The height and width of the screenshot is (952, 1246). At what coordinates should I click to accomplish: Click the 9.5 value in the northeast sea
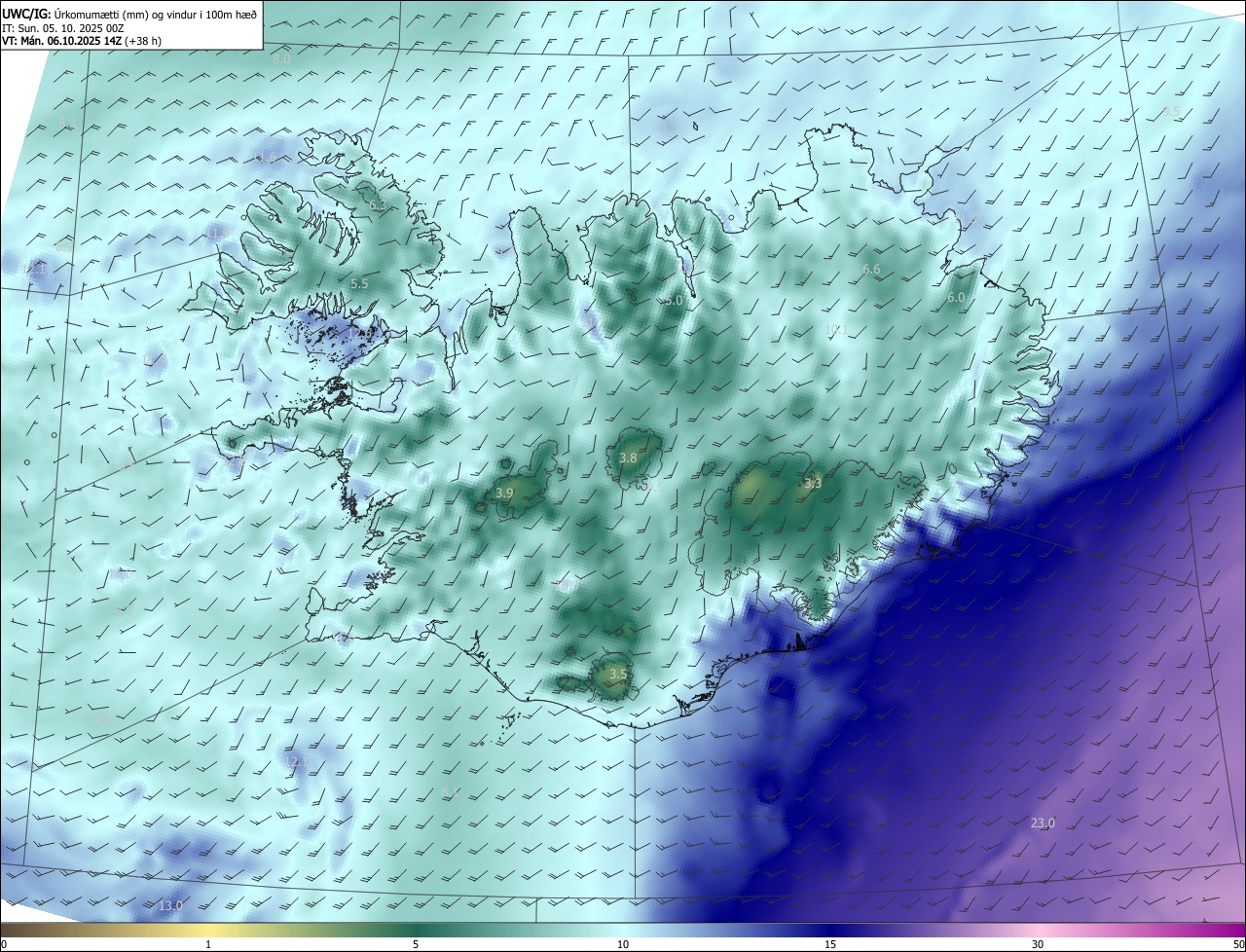click(x=1171, y=113)
